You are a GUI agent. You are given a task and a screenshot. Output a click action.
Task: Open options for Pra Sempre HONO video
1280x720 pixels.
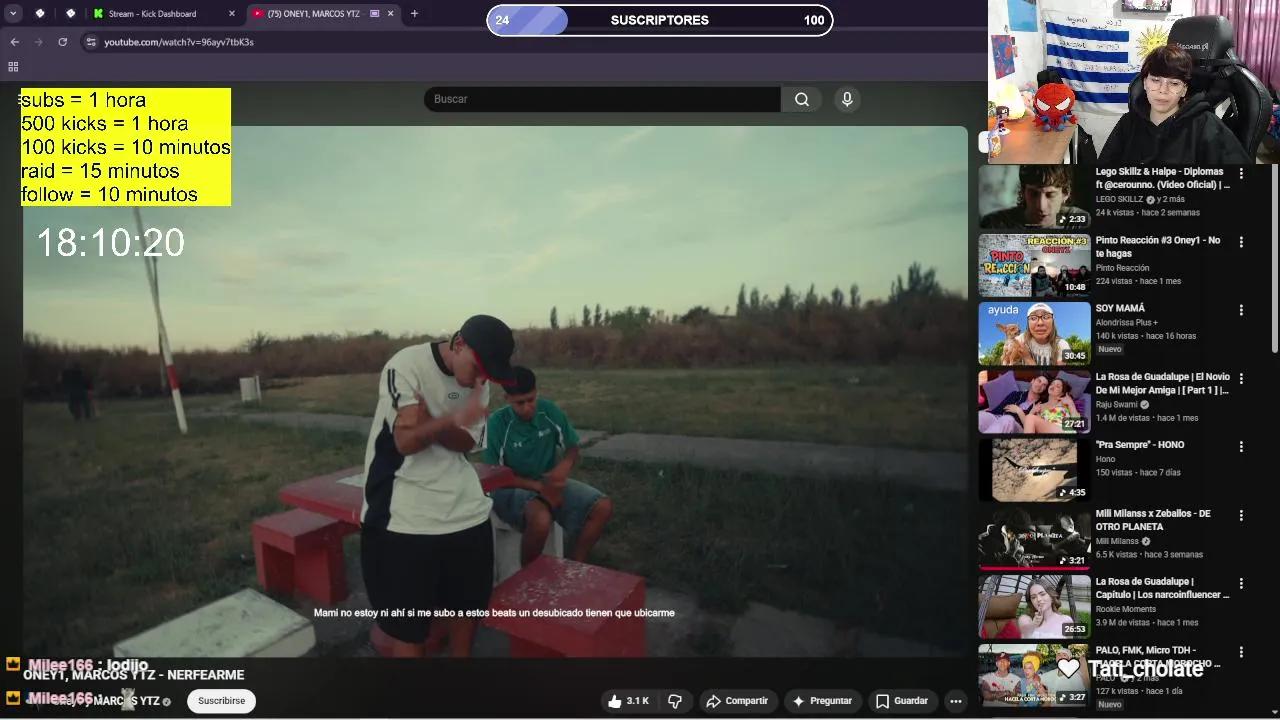[1241, 447]
